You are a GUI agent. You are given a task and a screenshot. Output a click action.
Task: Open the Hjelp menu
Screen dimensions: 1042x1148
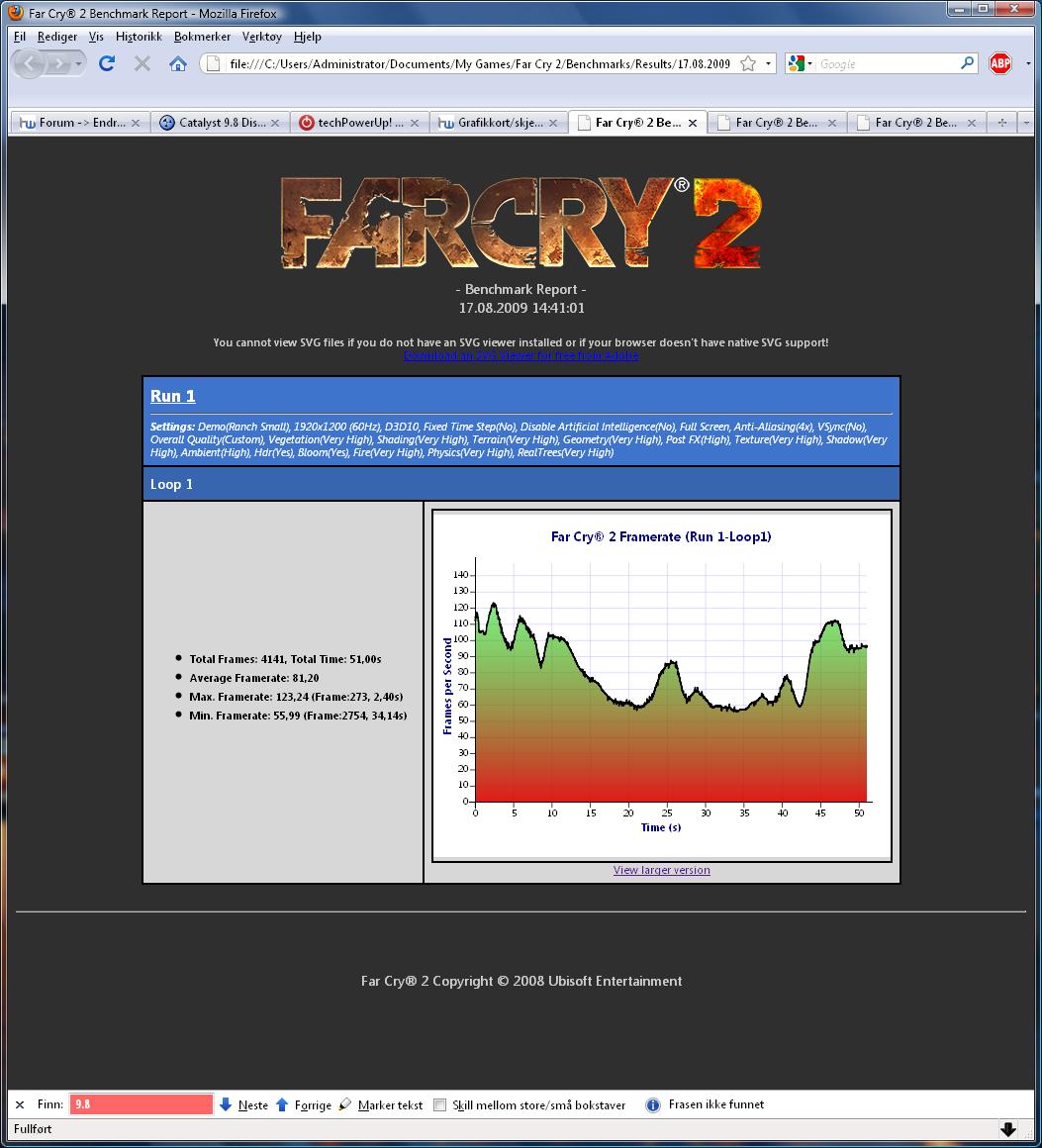[x=308, y=37]
